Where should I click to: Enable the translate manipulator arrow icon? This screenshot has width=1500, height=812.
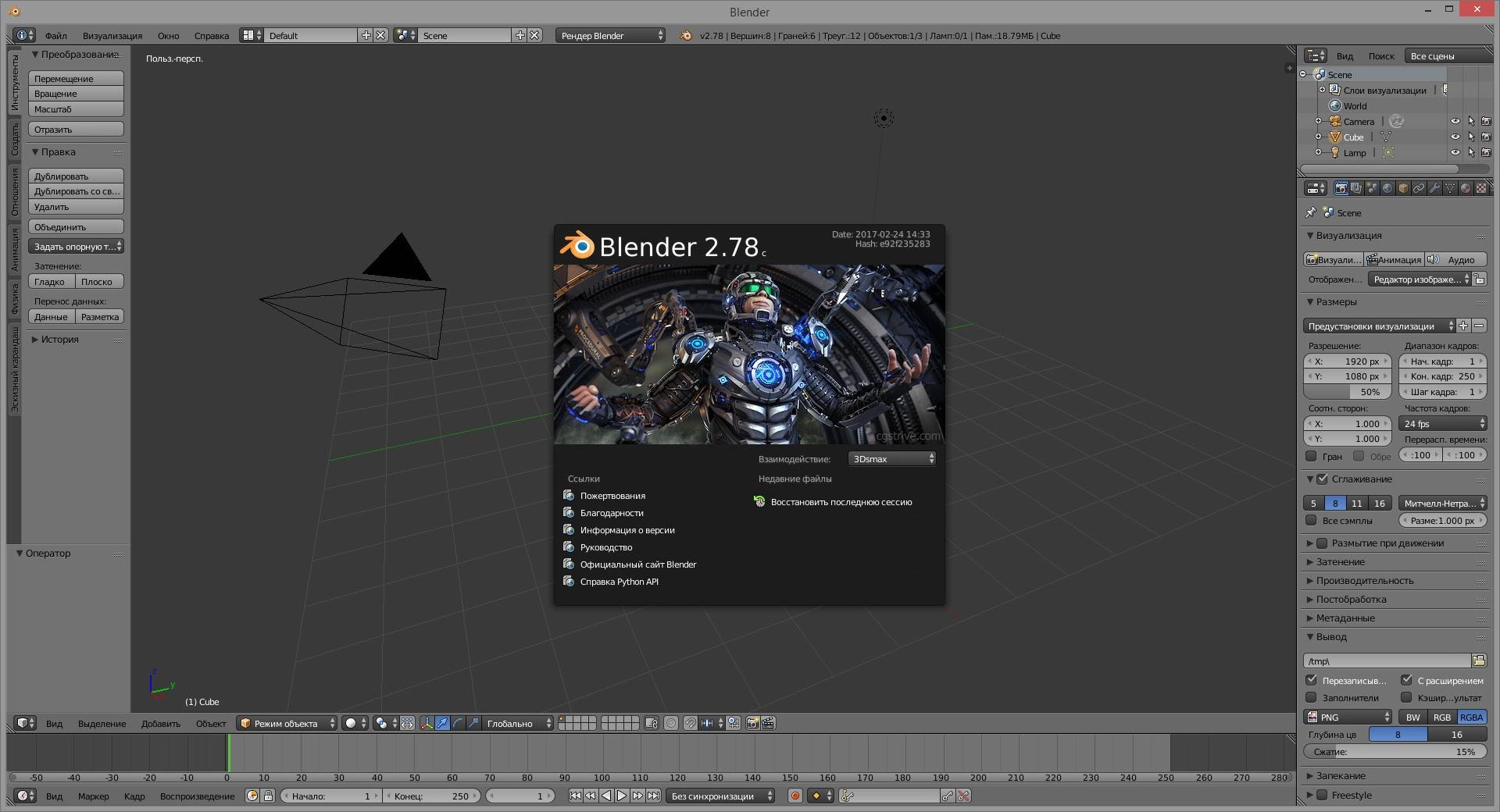(442, 724)
